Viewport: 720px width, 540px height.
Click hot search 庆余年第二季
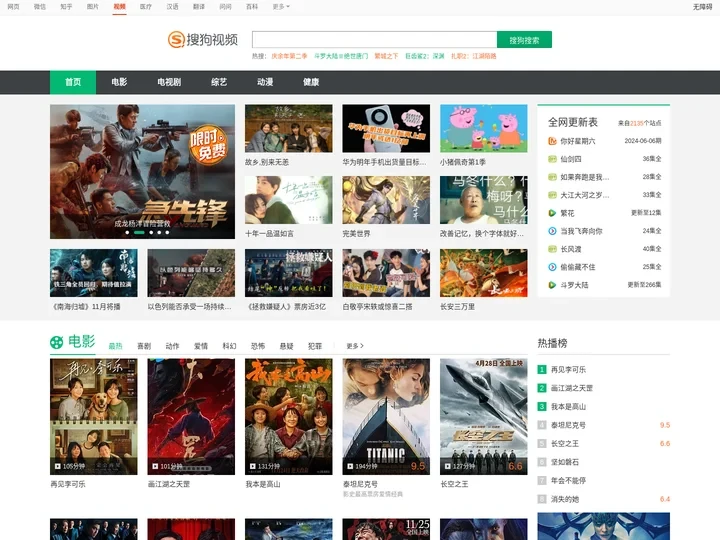[x=289, y=56]
